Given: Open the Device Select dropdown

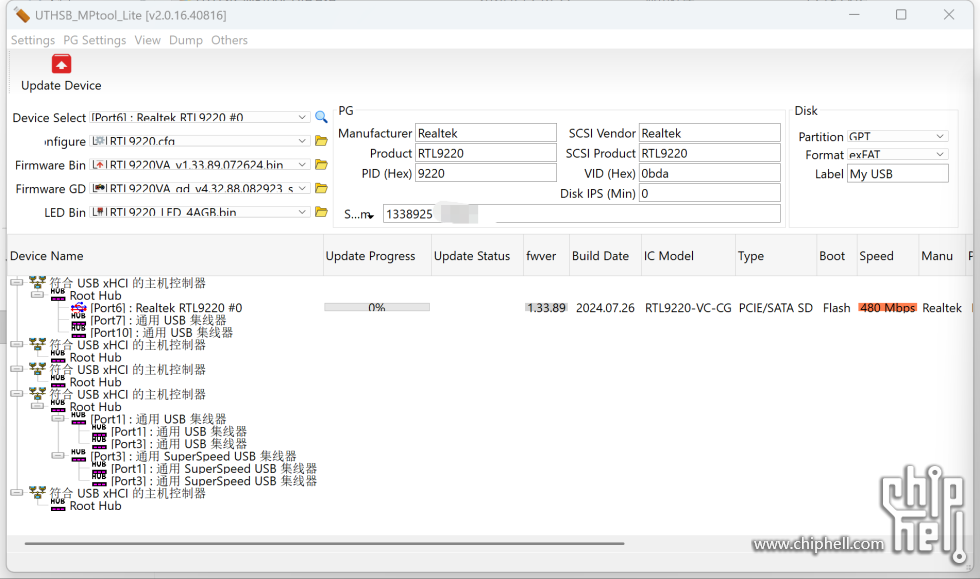Looking at the screenshot, I should point(302,117).
